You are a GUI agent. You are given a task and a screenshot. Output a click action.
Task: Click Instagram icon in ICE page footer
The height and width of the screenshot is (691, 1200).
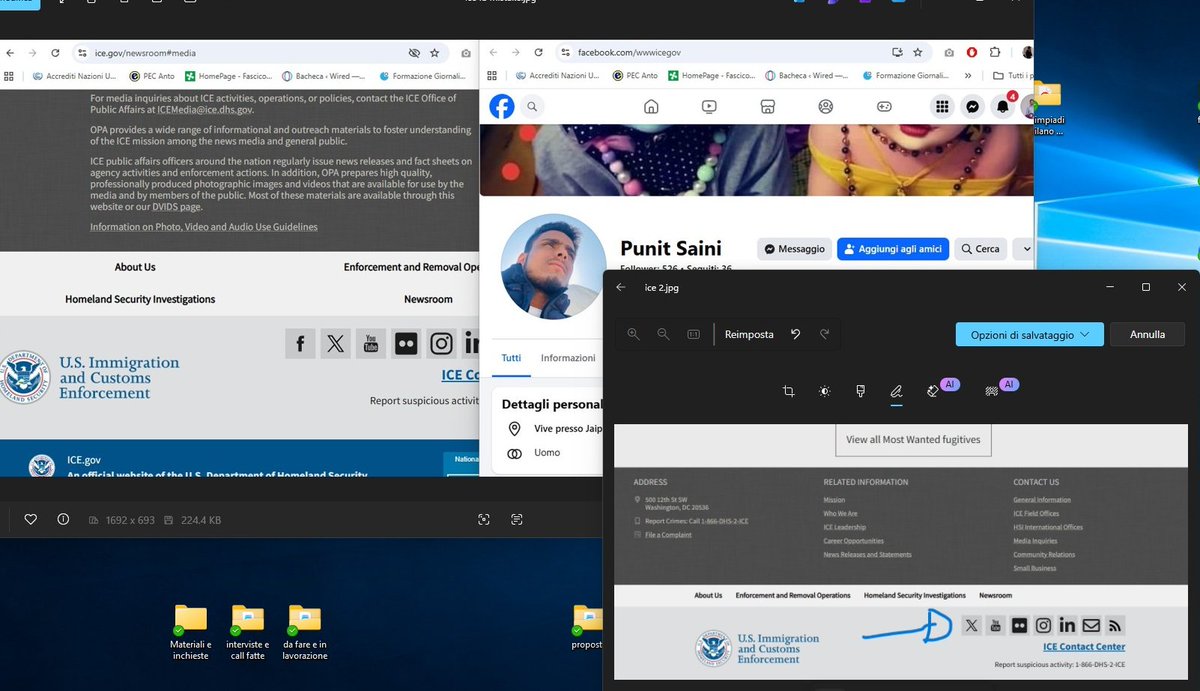click(441, 343)
